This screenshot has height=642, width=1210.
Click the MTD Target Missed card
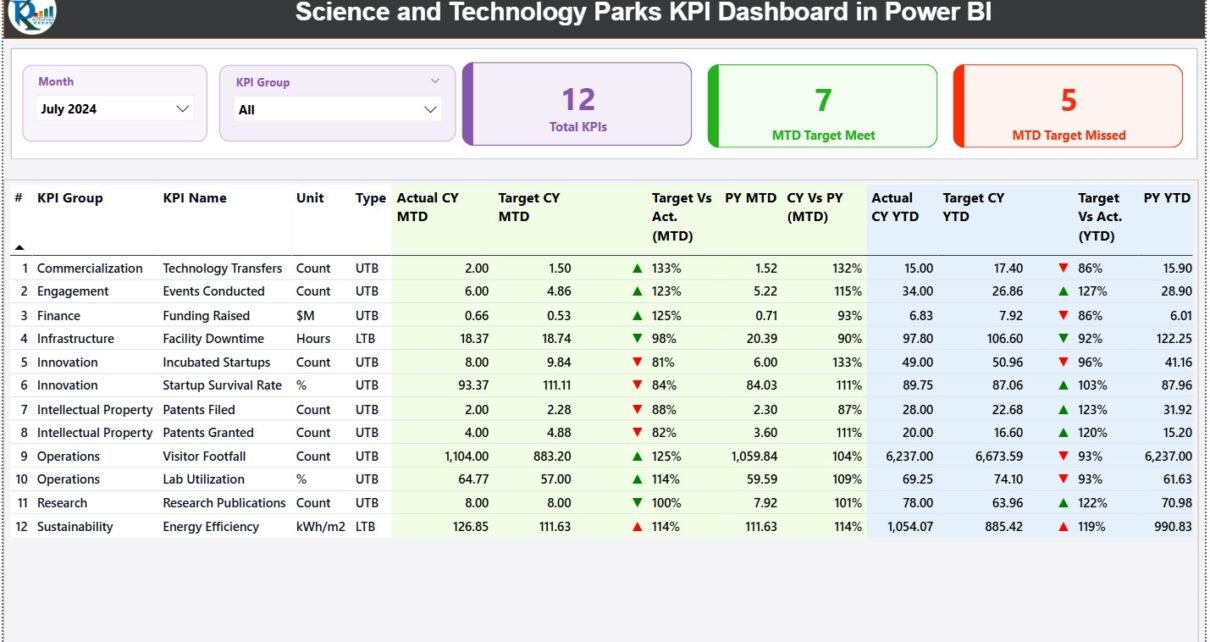[1068, 105]
